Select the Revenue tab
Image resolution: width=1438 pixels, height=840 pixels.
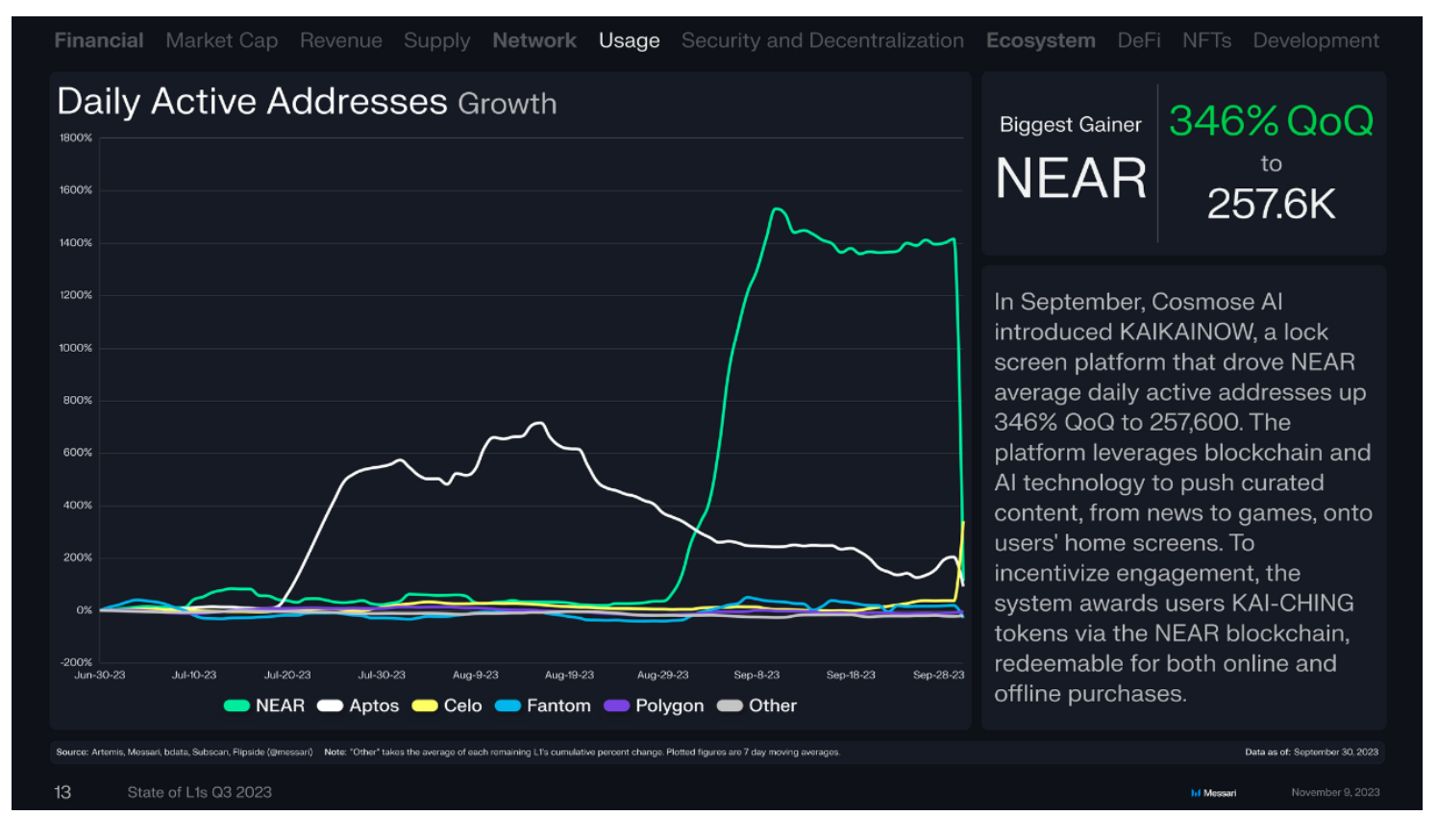point(341,40)
